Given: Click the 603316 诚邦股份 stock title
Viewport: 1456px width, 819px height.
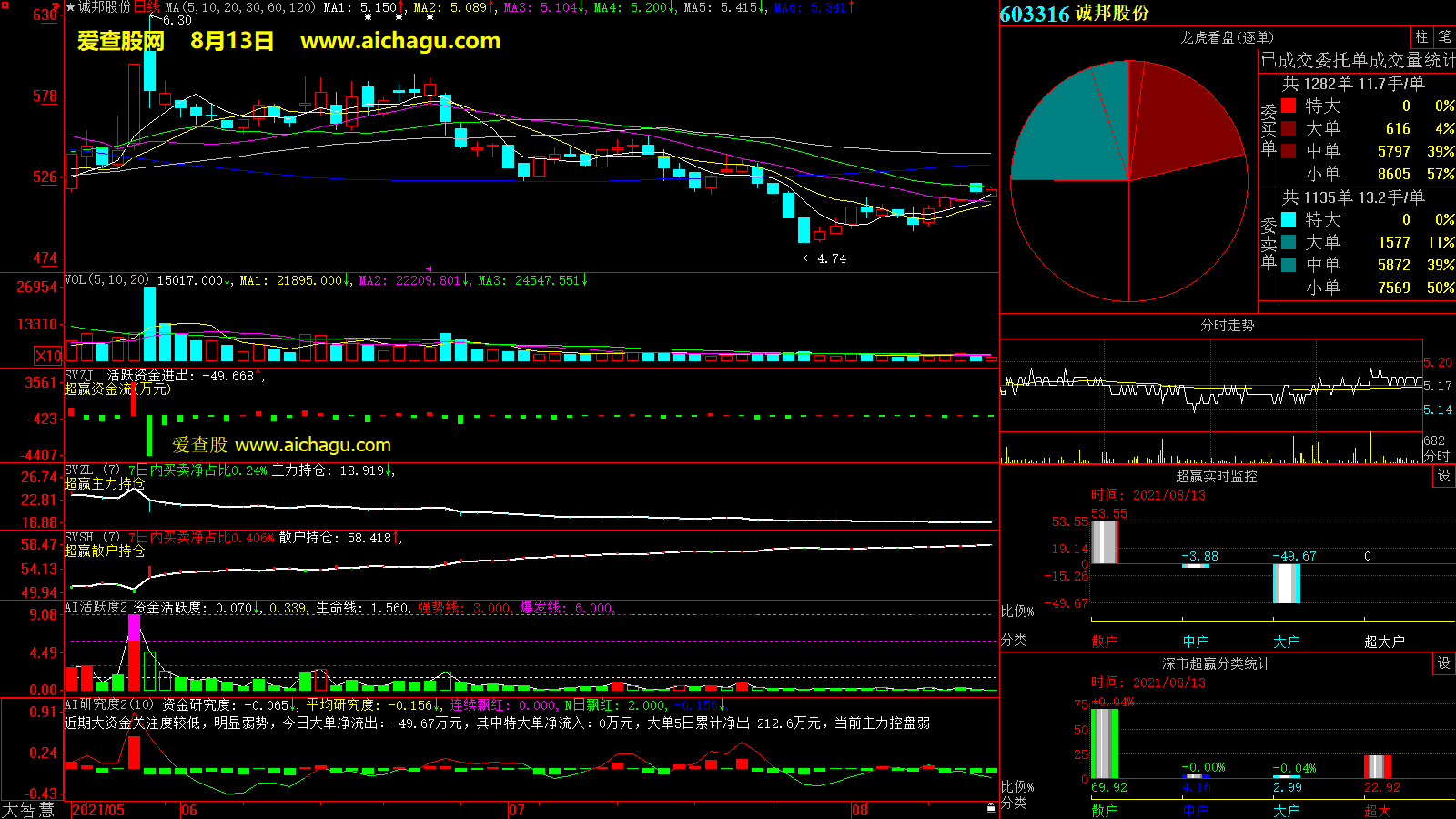Looking at the screenshot, I should coord(1074,14).
